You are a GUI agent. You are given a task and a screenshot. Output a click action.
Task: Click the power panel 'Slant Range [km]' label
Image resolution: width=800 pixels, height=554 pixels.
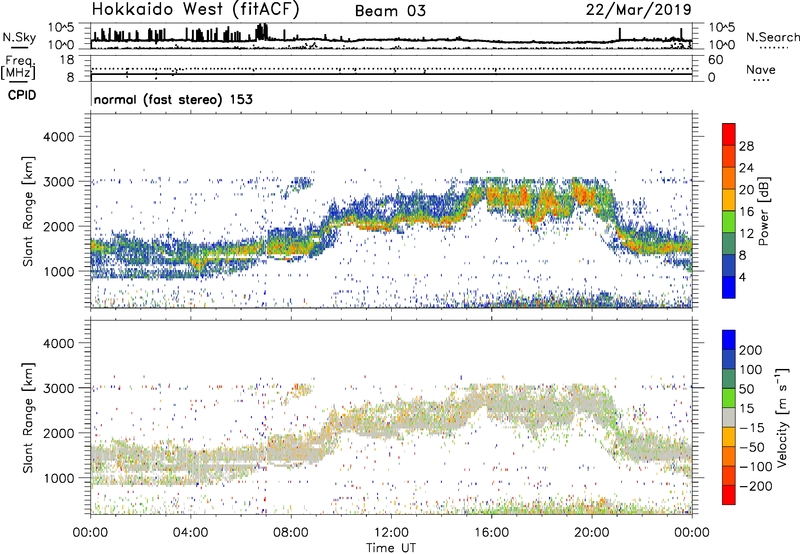point(28,211)
